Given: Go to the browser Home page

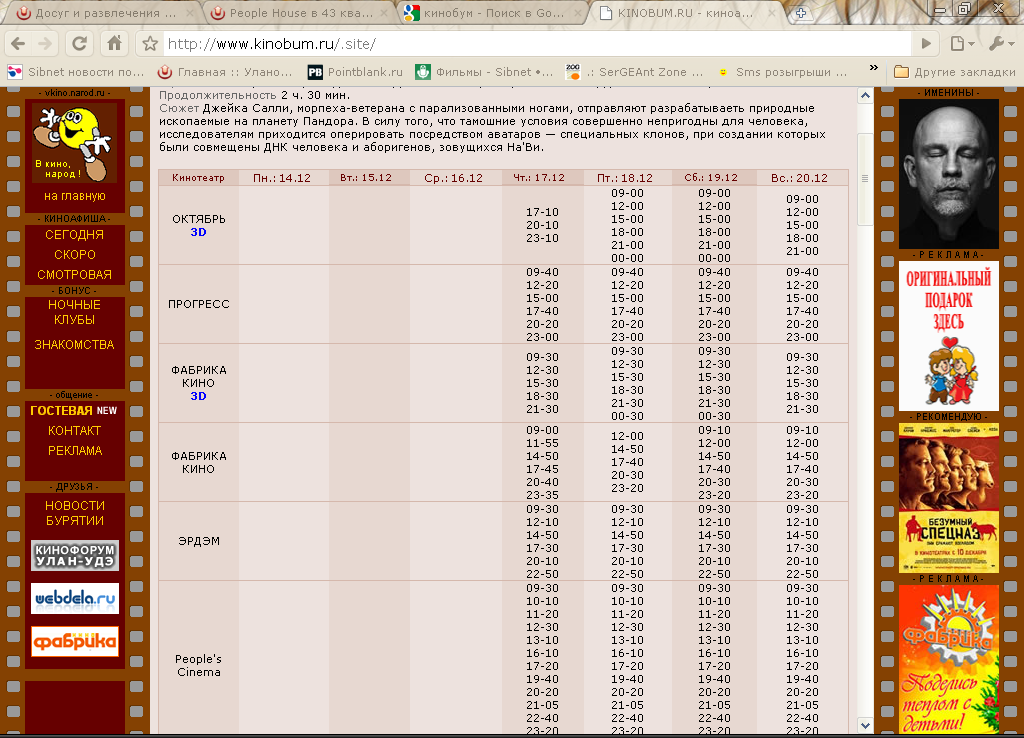Looking at the screenshot, I should (115, 44).
